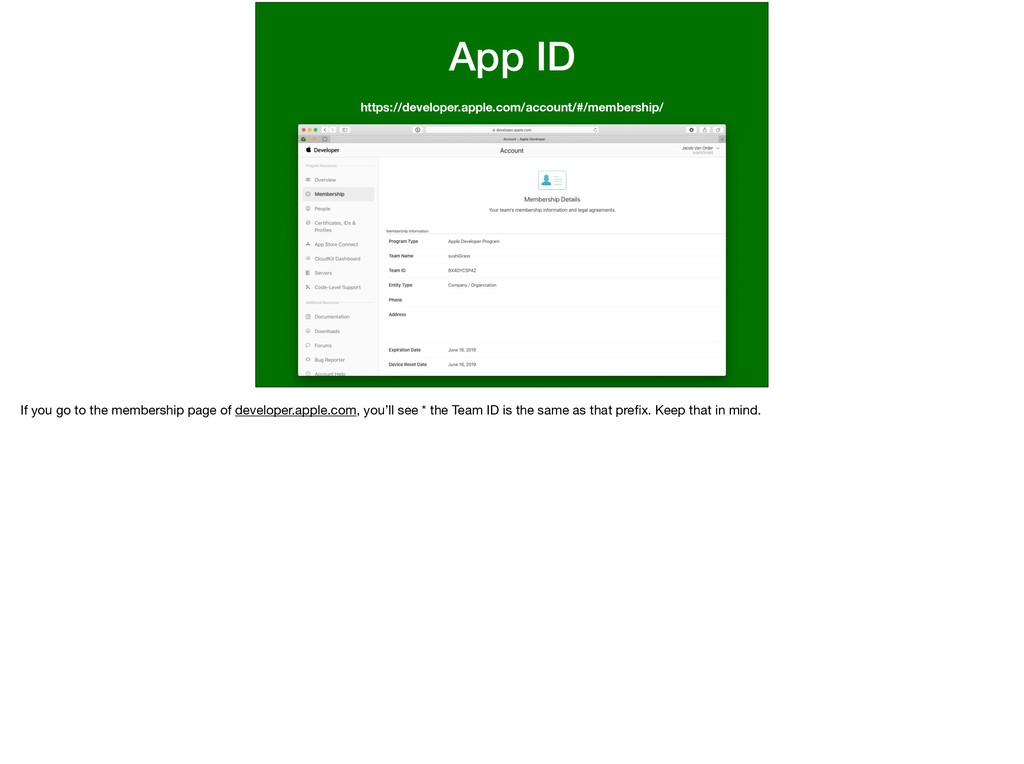This screenshot has height=764, width=1024.
Task: Go forward using Safari's forward arrow
Action: point(332,130)
